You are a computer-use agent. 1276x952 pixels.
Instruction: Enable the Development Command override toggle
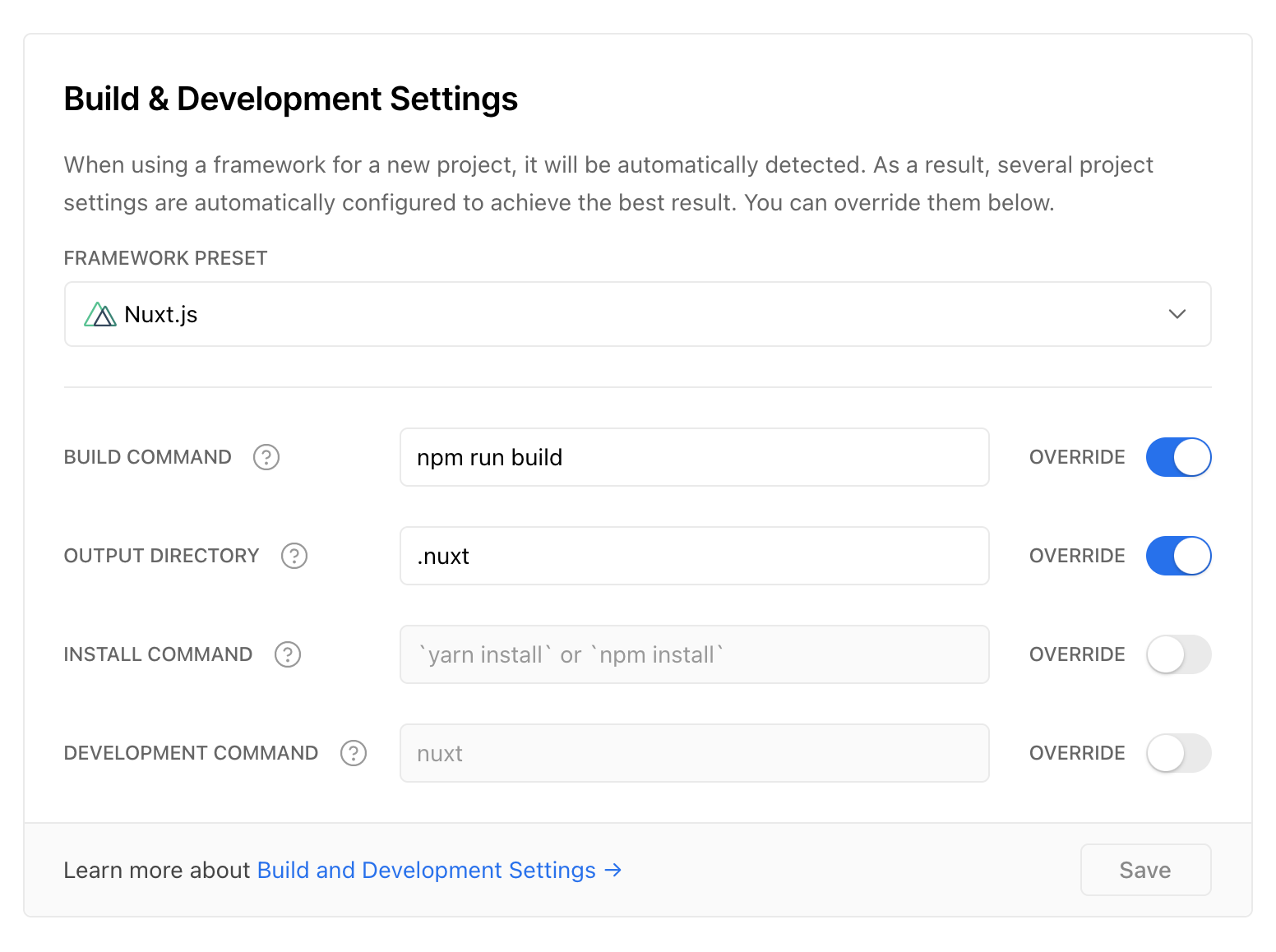coord(1178,753)
